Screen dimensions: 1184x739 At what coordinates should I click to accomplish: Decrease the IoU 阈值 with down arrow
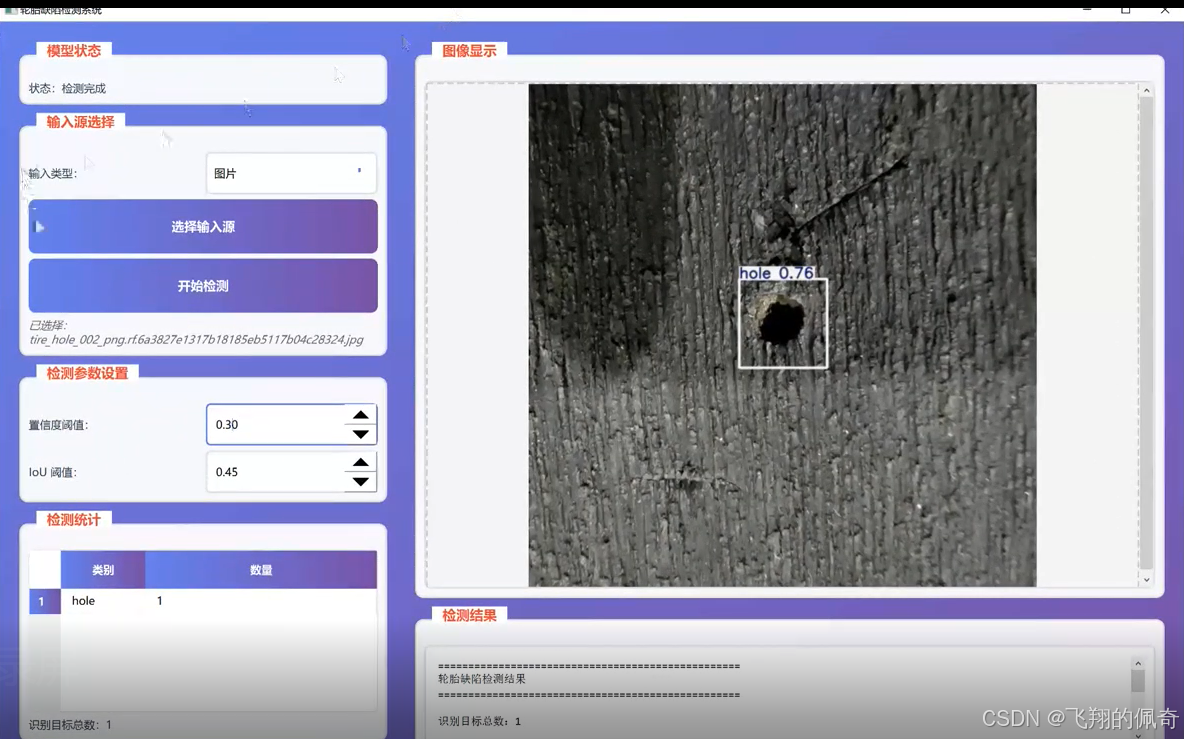[361, 482]
